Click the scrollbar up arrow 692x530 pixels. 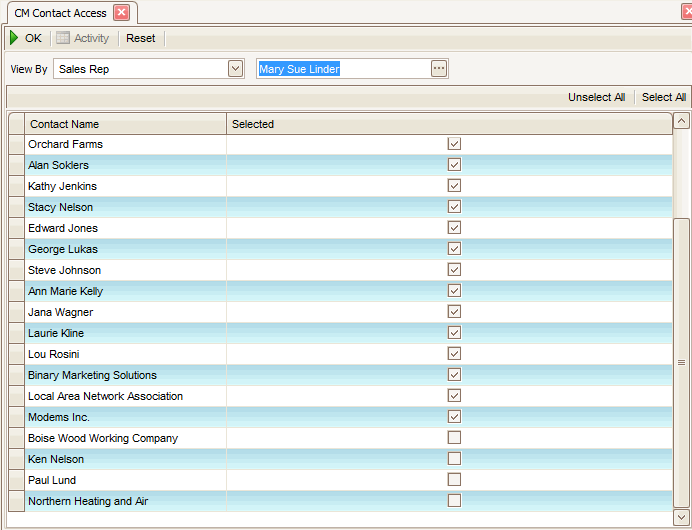tap(682, 121)
